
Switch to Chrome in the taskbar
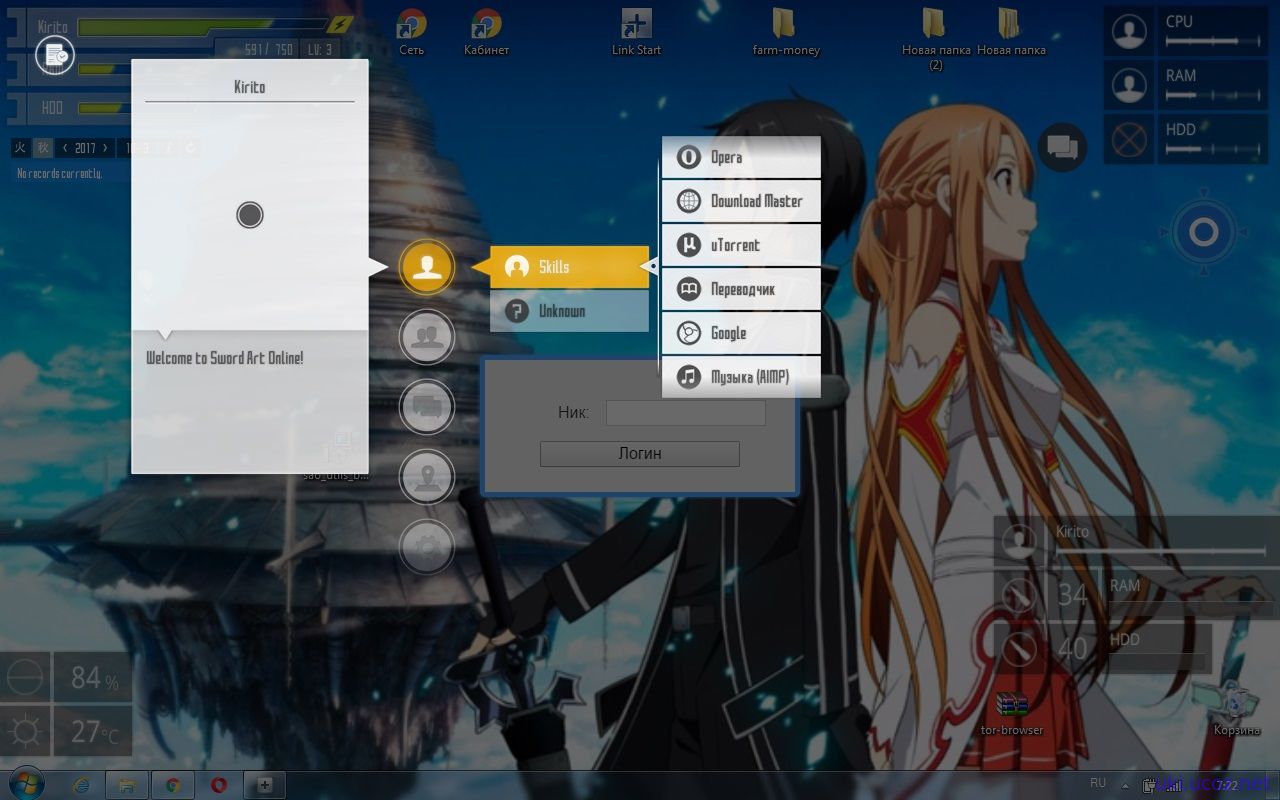[x=173, y=785]
